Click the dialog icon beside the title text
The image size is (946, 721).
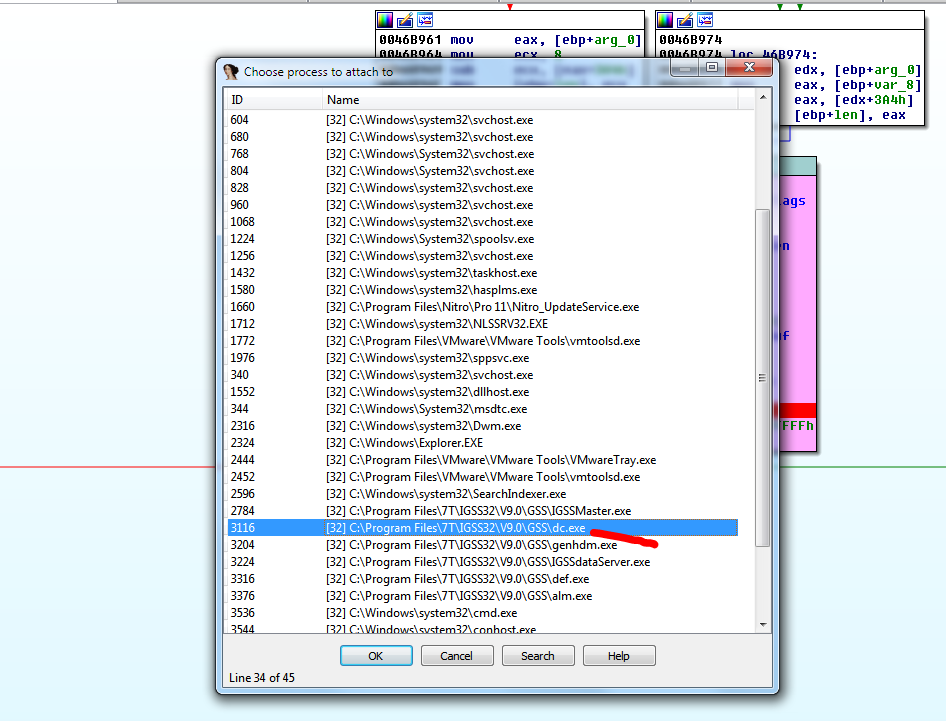coord(231,72)
